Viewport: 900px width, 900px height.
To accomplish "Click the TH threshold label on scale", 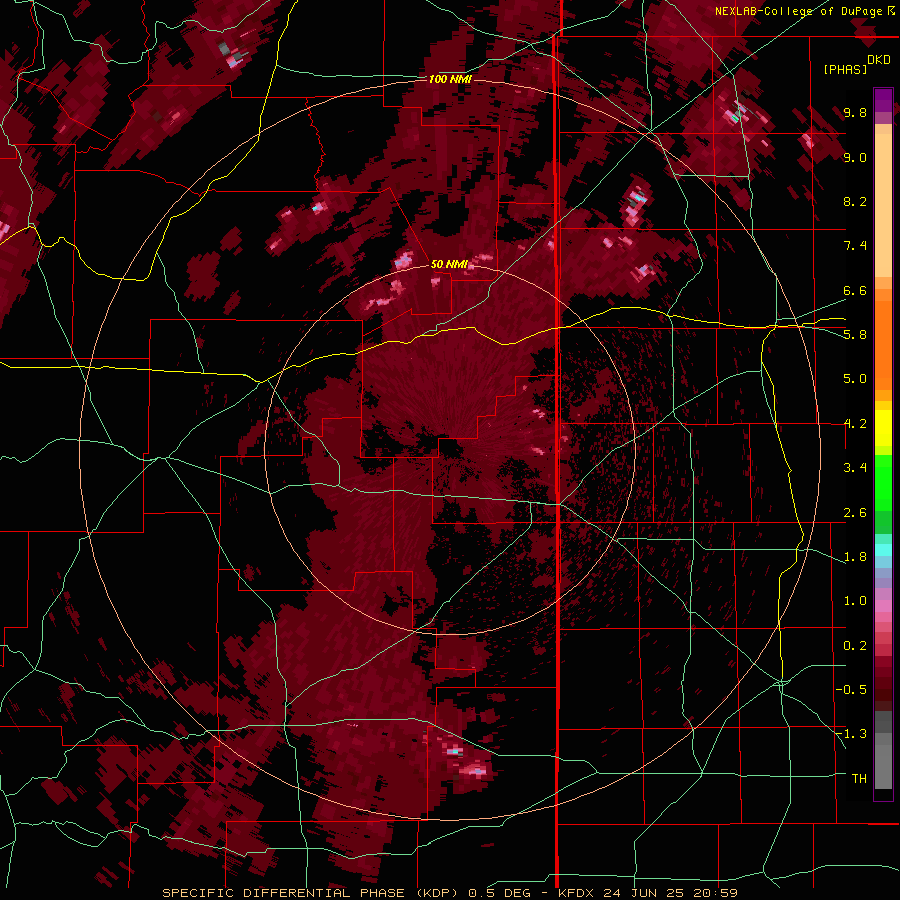I will pyautogui.click(x=859, y=779).
